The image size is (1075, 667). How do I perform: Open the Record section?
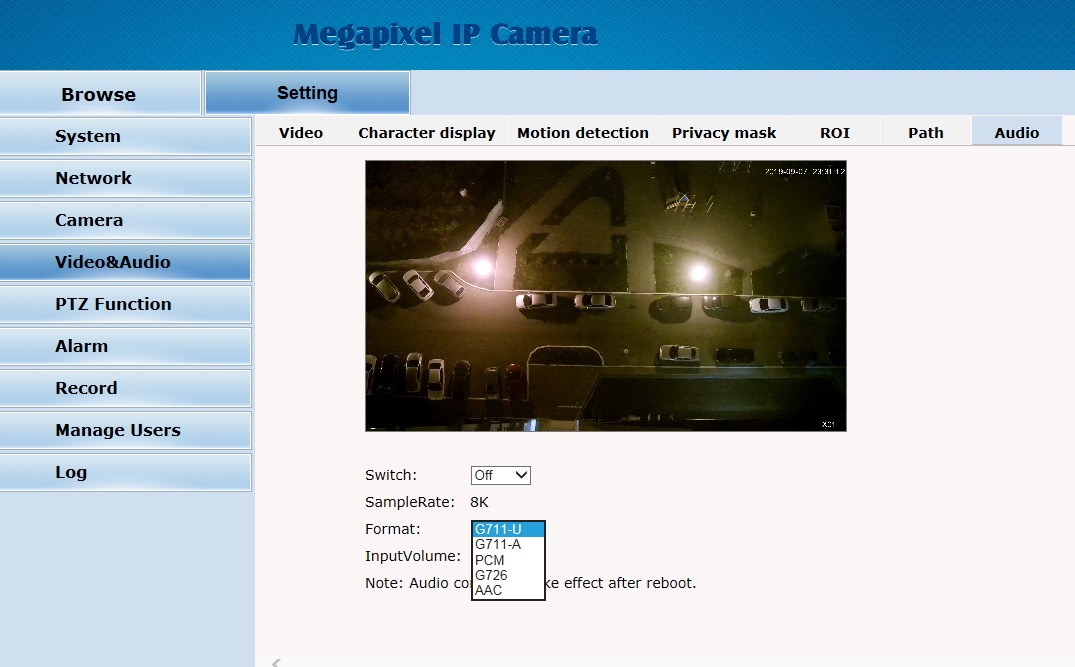(125, 388)
